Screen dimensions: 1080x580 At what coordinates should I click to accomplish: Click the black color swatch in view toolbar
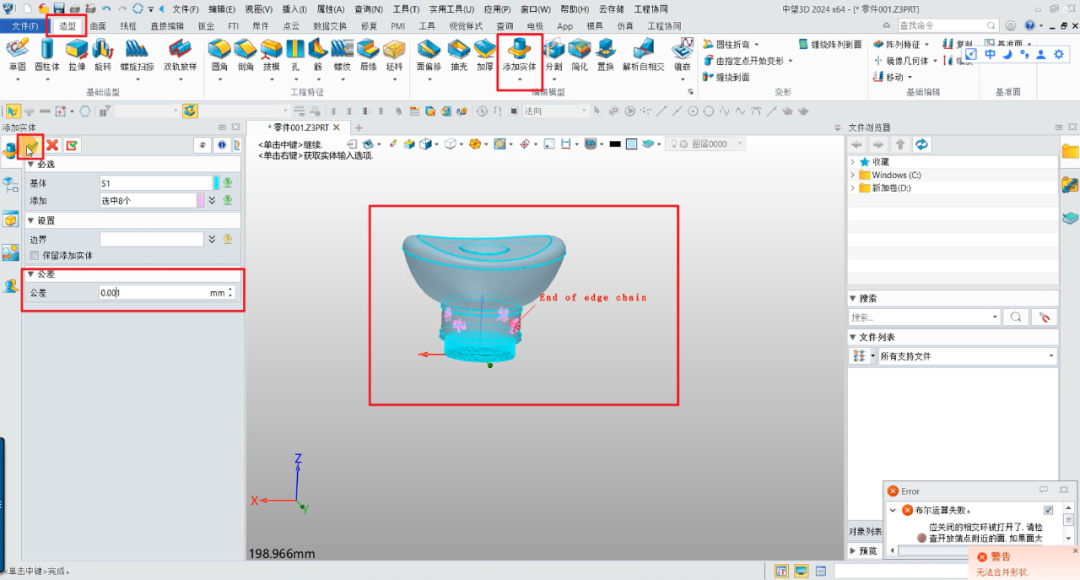615,144
